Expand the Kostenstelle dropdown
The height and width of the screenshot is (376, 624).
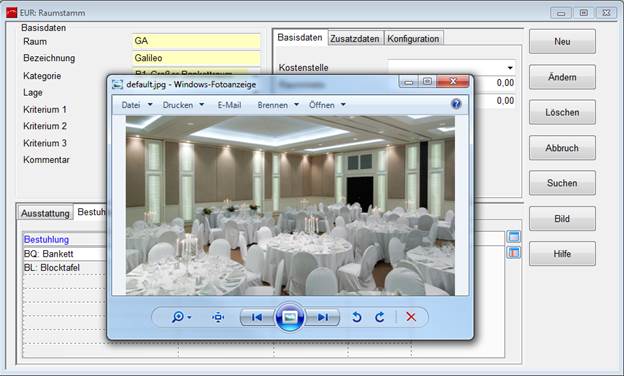pos(510,68)
